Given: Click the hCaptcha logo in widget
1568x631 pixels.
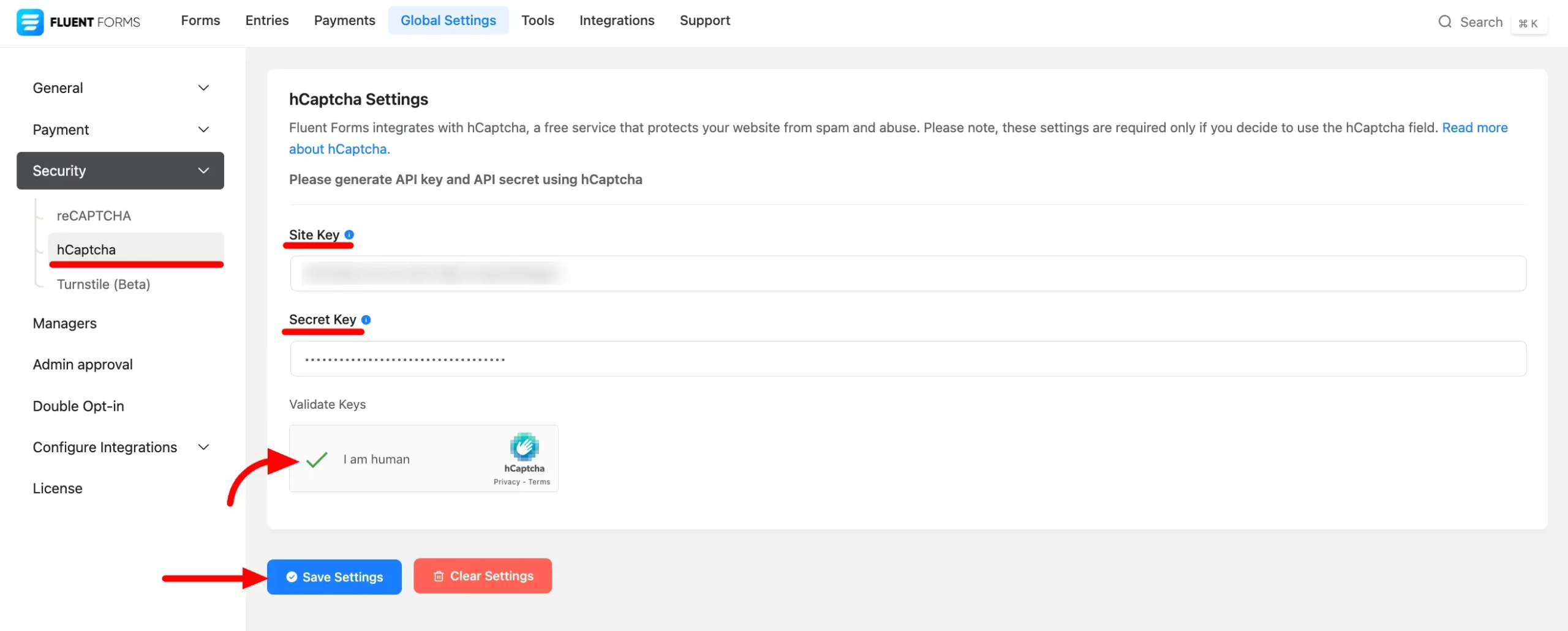Looking at the screenshot, I should pos(524,447).
